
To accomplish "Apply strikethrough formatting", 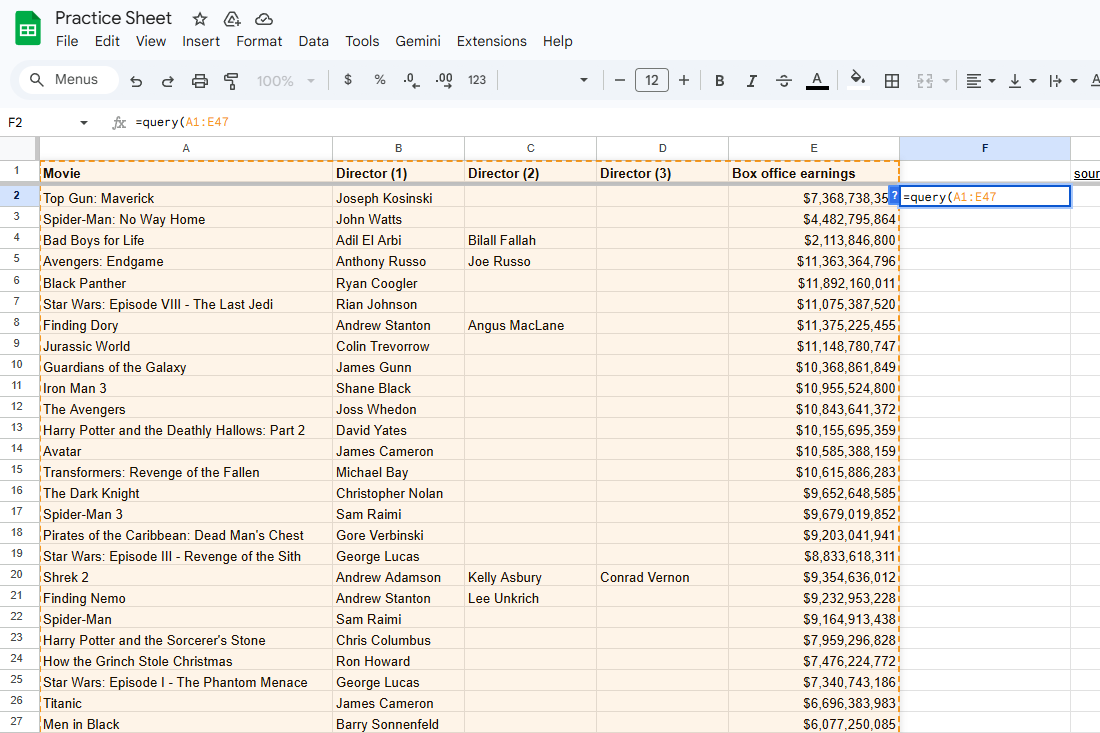I will point(784,79).
